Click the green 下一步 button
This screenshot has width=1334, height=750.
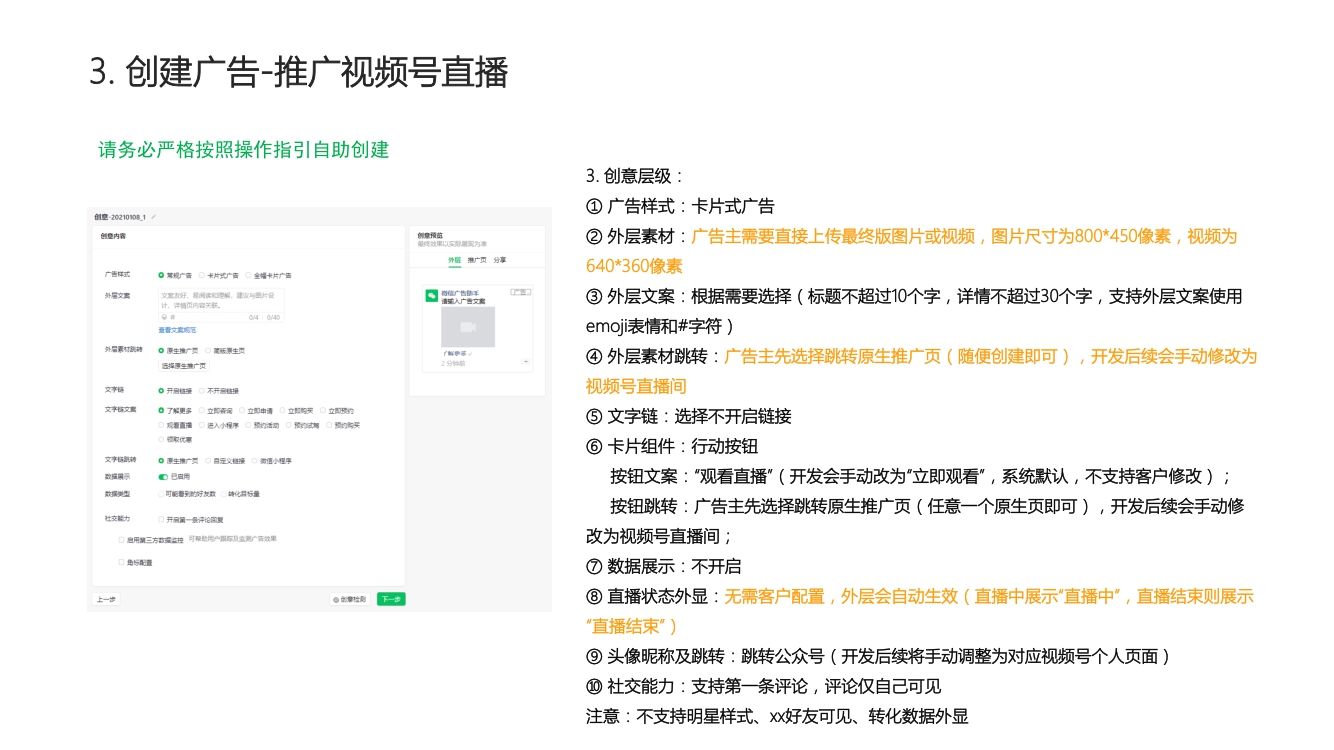pyautogui.click(x=391, y=600)
